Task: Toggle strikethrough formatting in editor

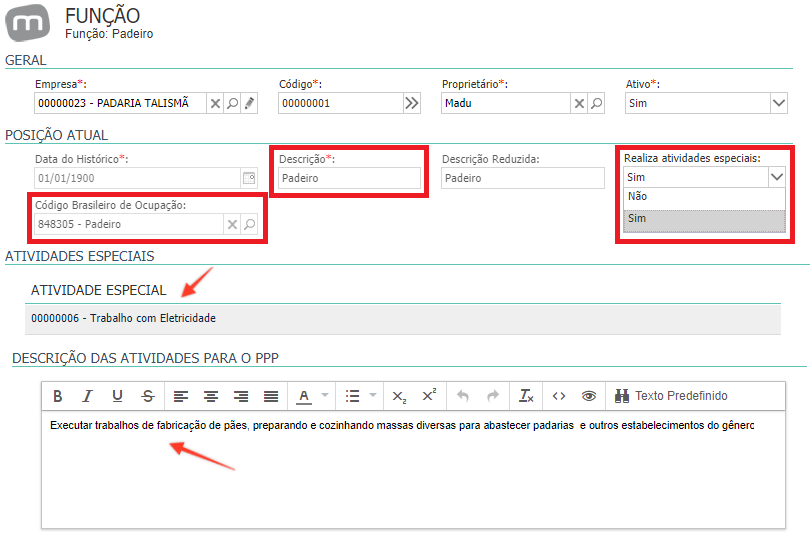Action: pos(148,396)
